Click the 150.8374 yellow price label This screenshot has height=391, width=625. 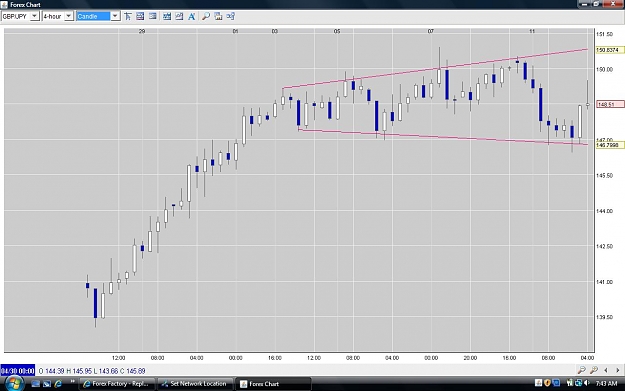[x=609, y=50]
